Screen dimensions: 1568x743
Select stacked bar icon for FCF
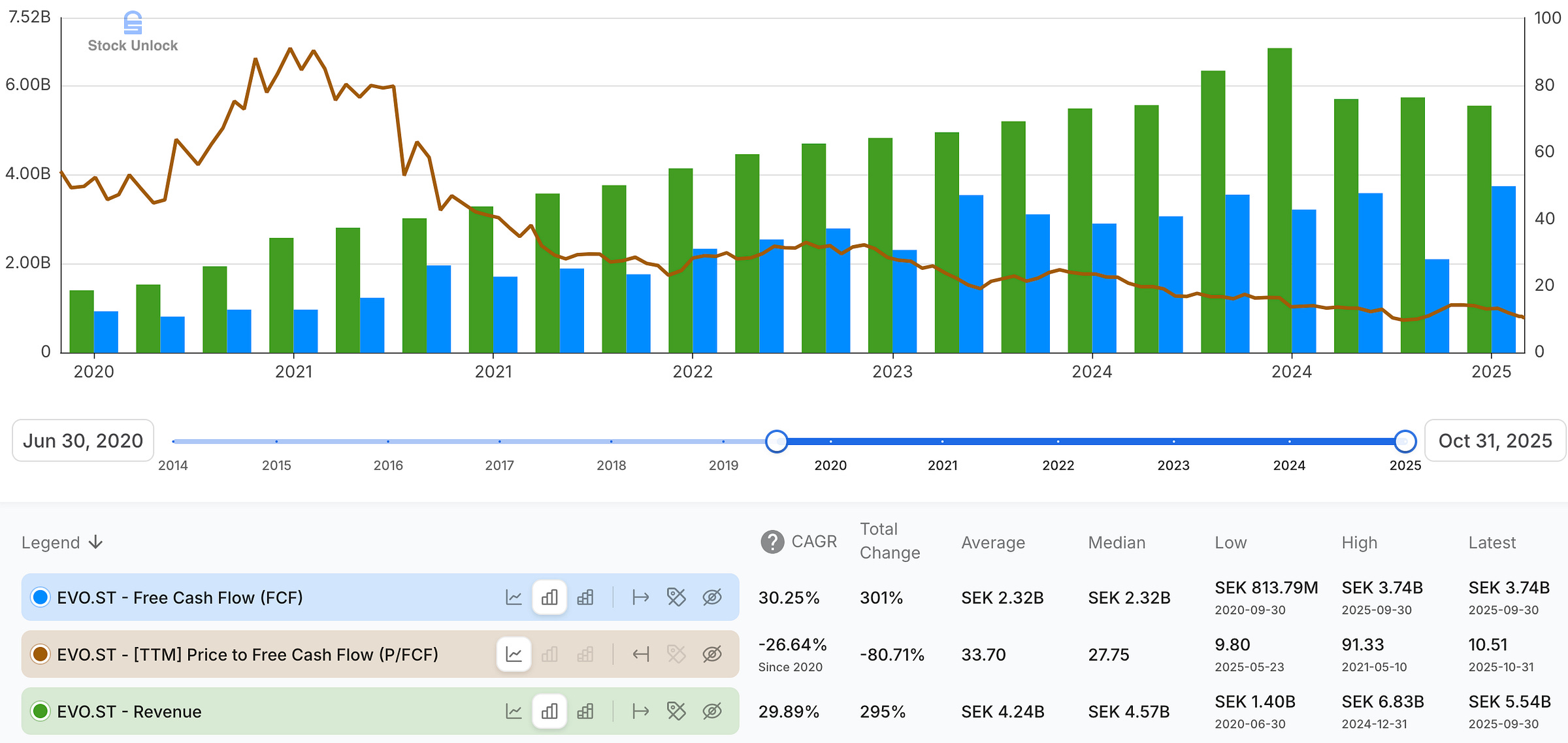point(585,597)
